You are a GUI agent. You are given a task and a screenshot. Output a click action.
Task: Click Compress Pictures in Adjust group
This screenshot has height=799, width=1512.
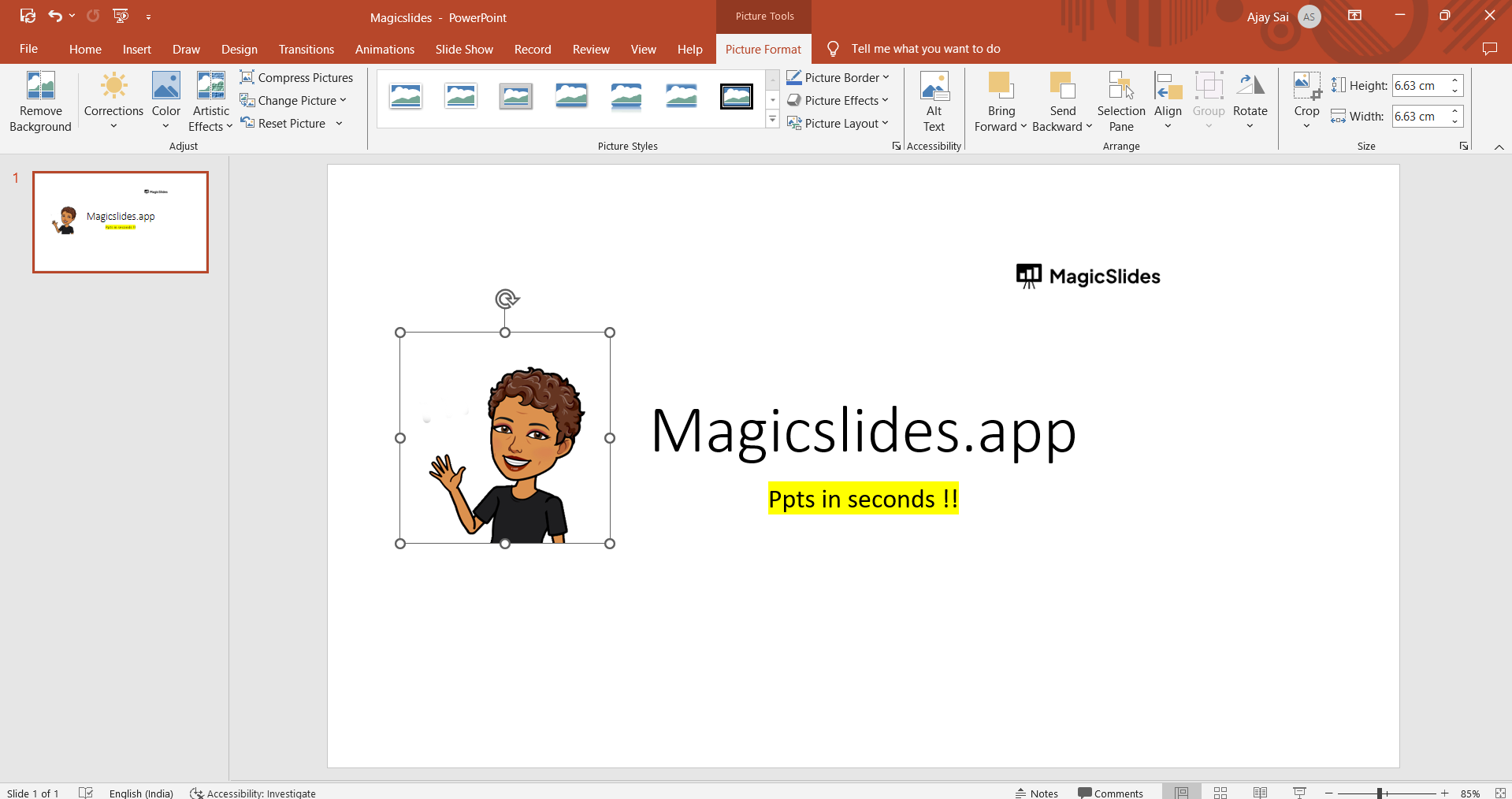(297, 77)
